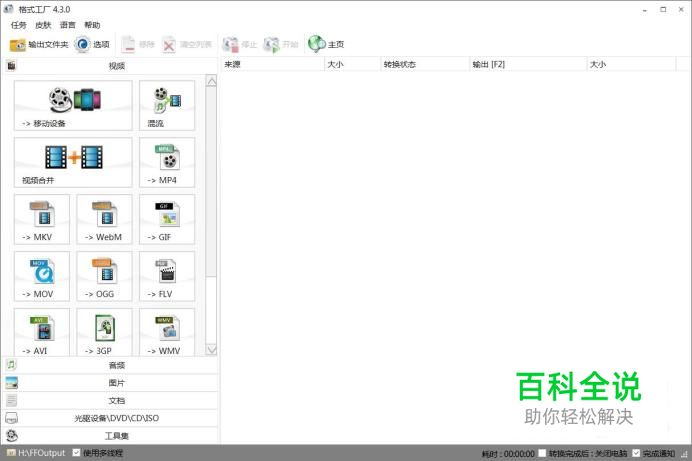Open the 输出文件夹 output folder
Image resolution: width=692 pixels, height=461 pixels.
[x=39, y=45]
